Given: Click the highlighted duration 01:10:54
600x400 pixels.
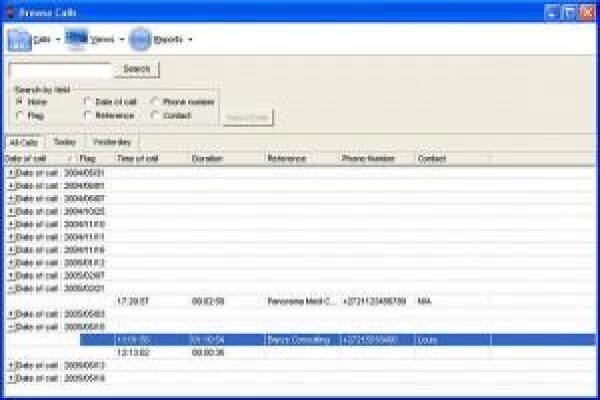Looking at the screenshot, I should (208, 340).
